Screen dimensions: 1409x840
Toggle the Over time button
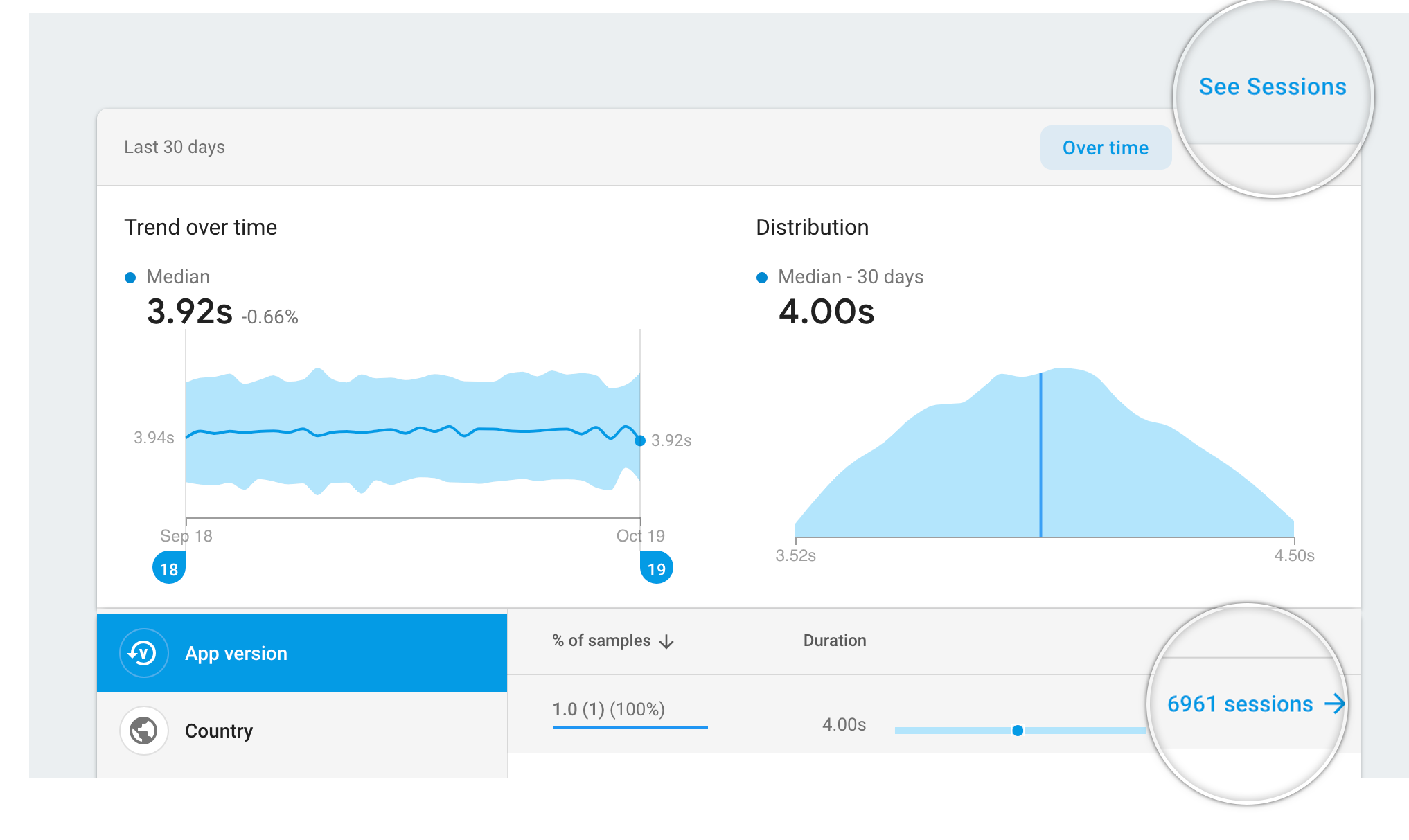(x=1105, y=148)
